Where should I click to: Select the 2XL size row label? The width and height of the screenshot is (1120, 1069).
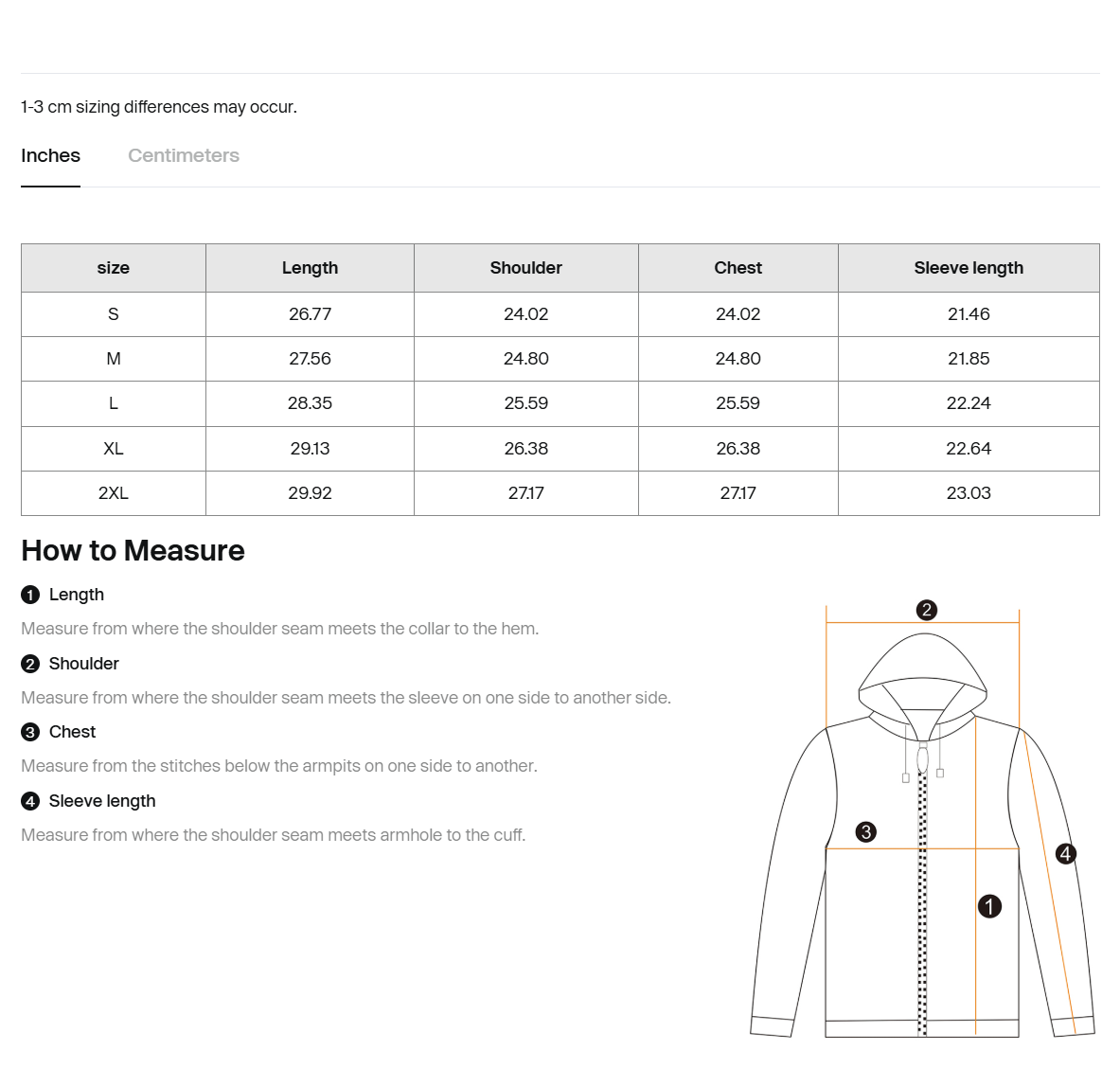coord(114,493)
